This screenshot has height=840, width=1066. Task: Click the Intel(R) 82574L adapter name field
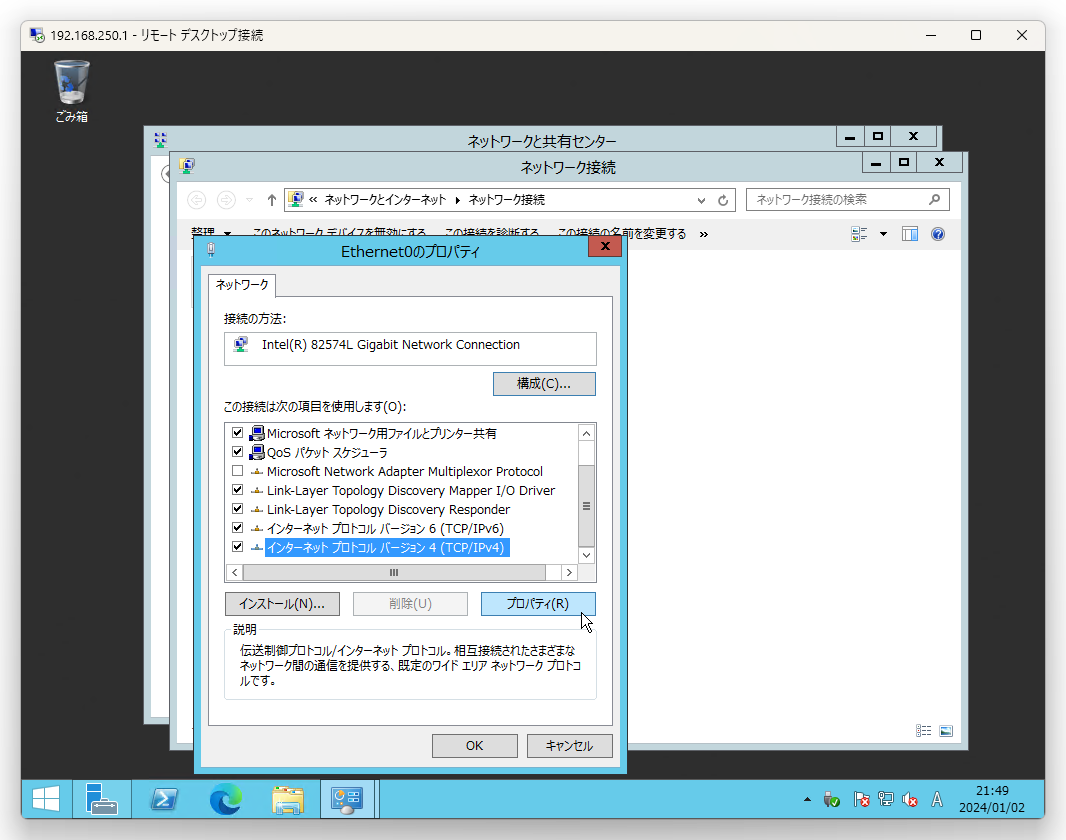(410, 349)
